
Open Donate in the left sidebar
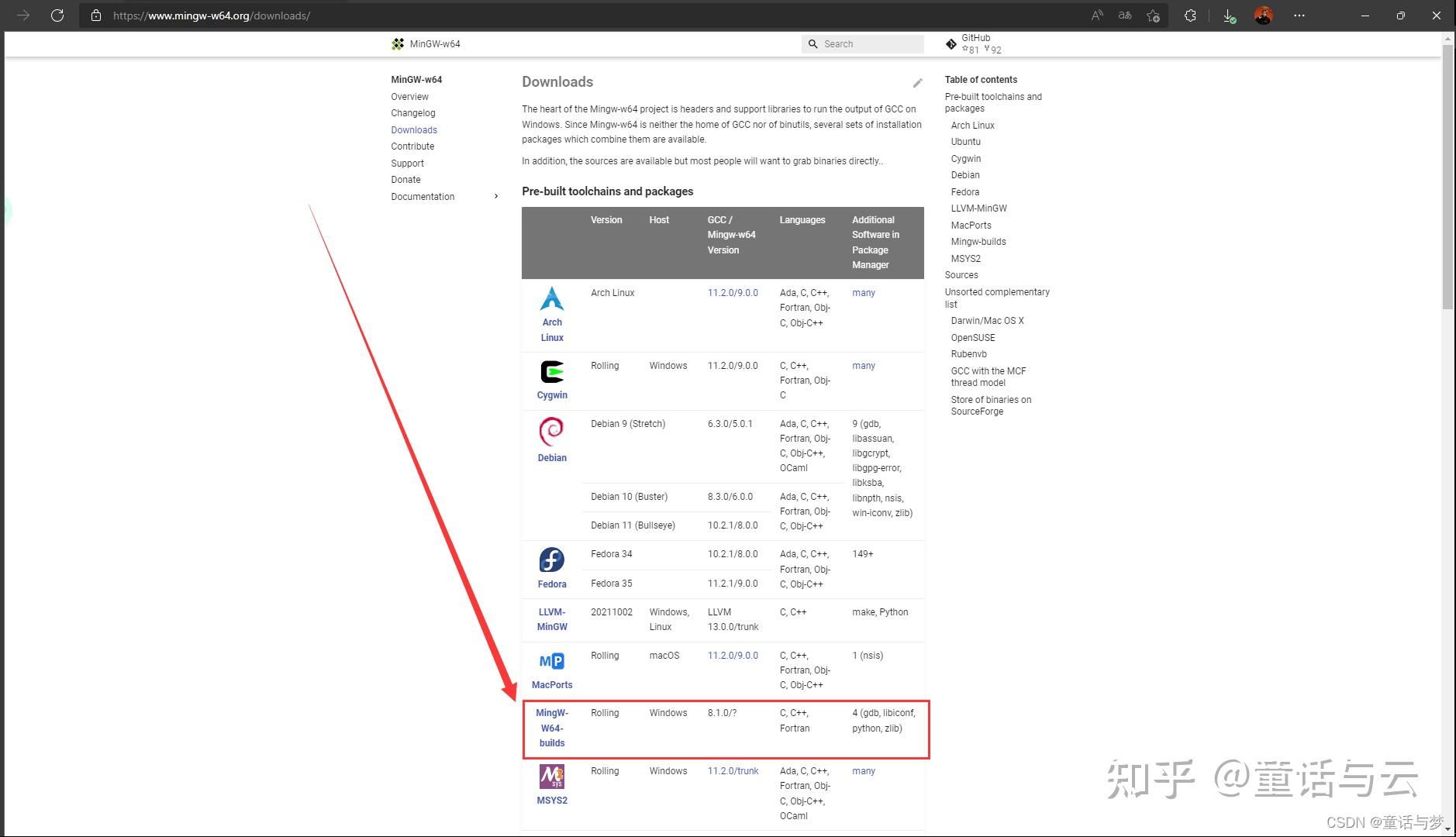tap(405, 180)
